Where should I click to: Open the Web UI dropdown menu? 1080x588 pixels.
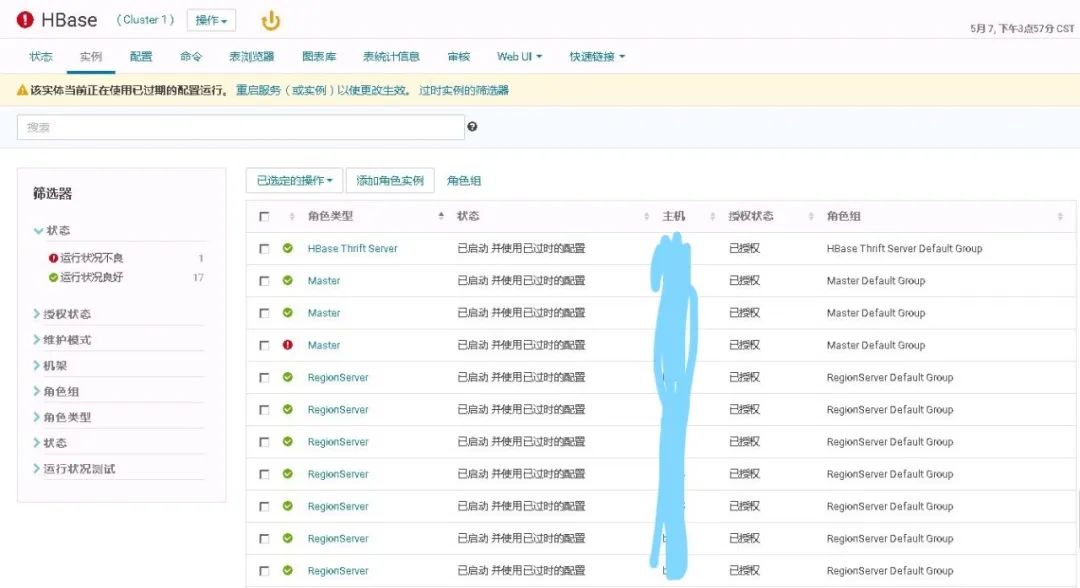(519, 56)
